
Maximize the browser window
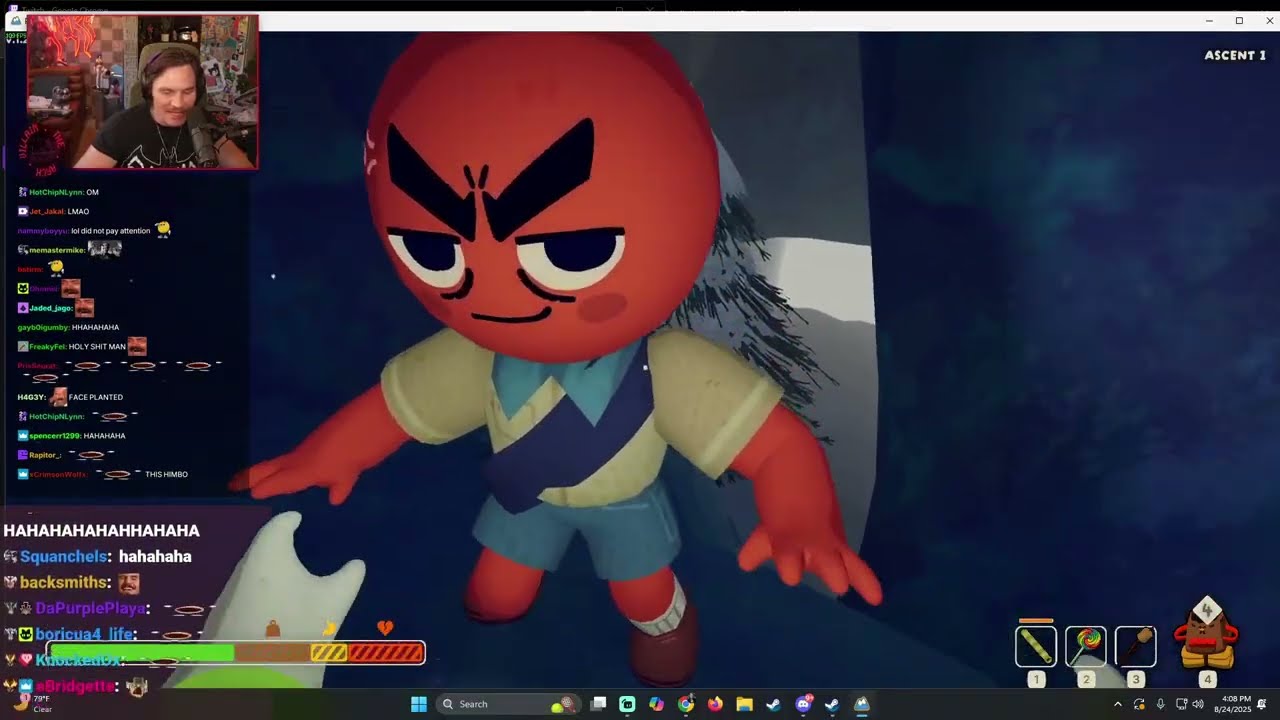[1239, 21]
